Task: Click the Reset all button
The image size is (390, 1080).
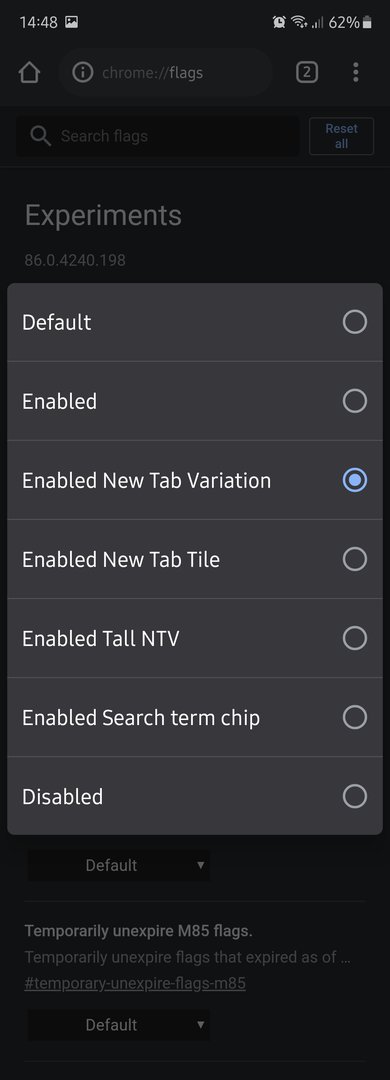Action: (342, 136)
